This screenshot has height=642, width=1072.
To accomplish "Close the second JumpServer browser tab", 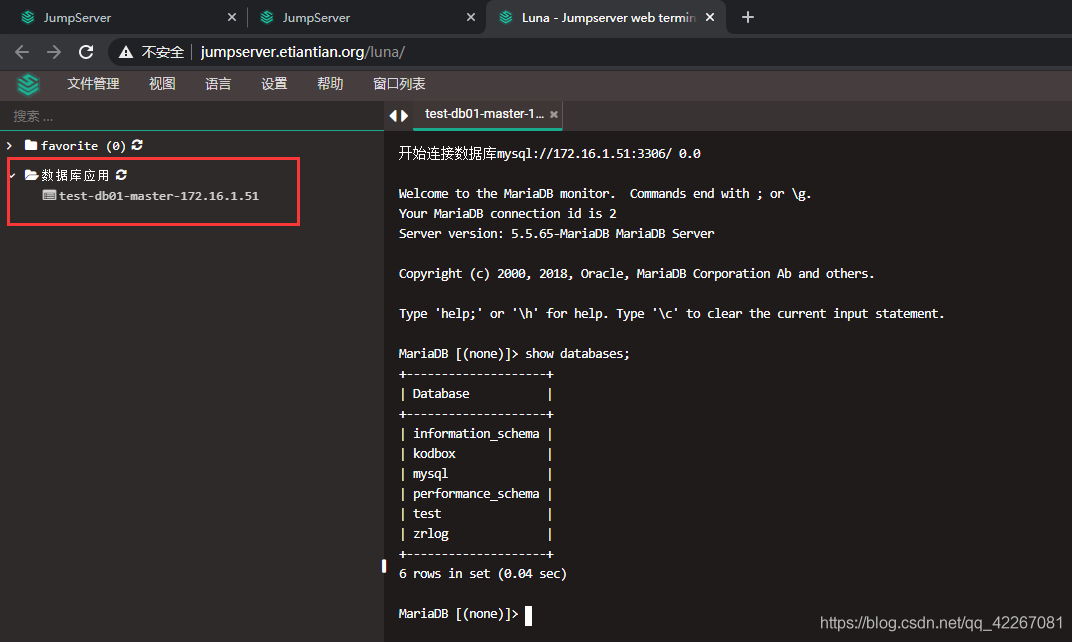I will [471, 17].
